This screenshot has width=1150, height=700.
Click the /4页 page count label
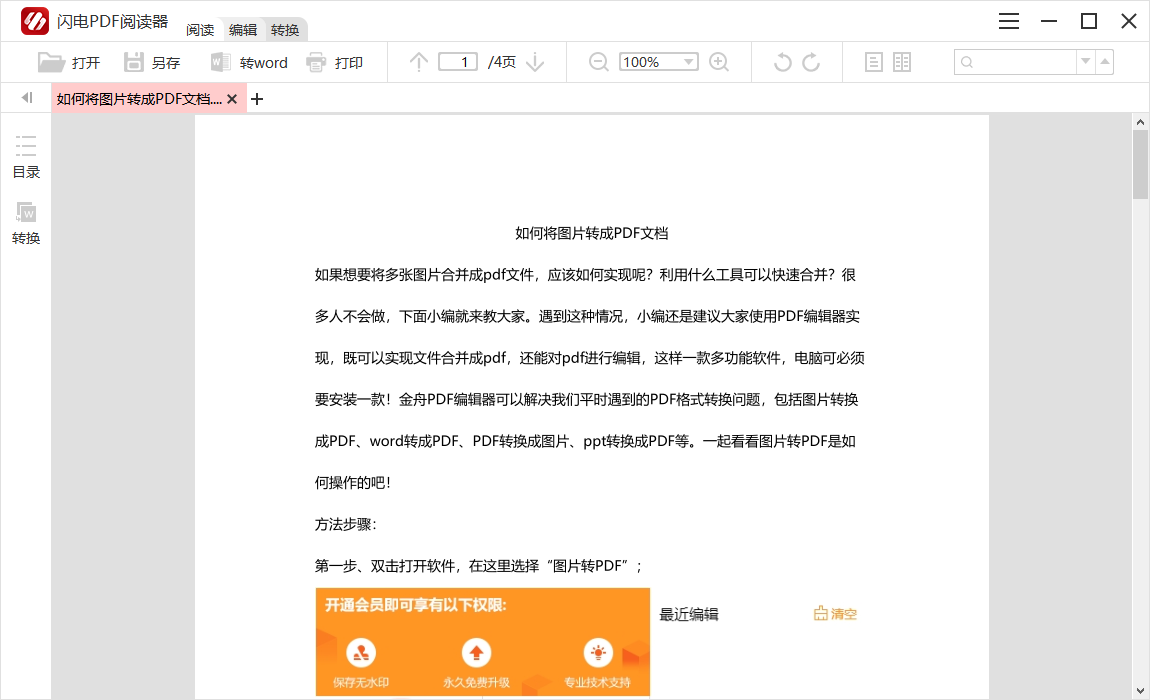pyautogui.click(x=502, y=62)
